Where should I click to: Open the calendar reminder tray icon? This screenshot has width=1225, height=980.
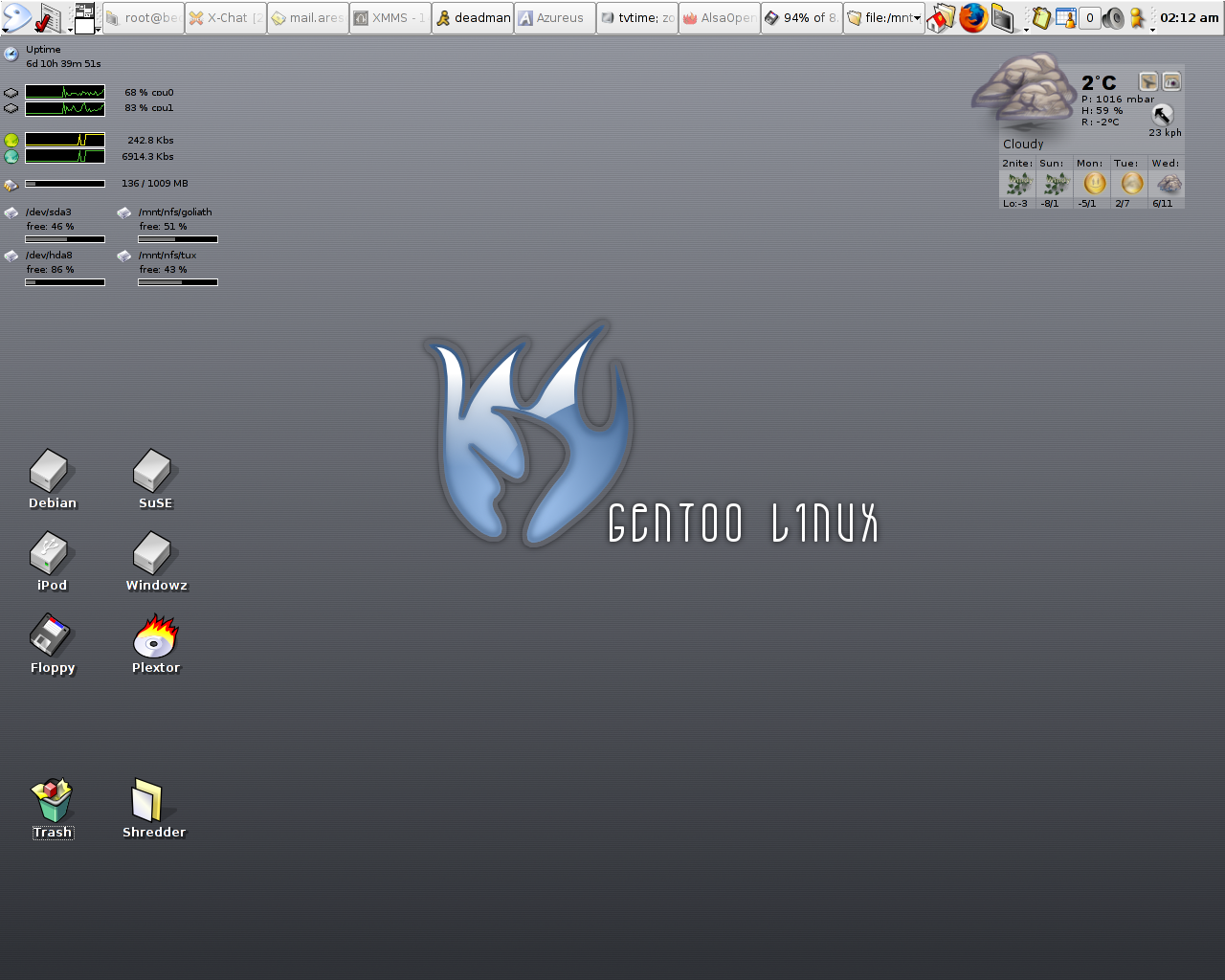pyautogui.click(x=1065, y=17)
